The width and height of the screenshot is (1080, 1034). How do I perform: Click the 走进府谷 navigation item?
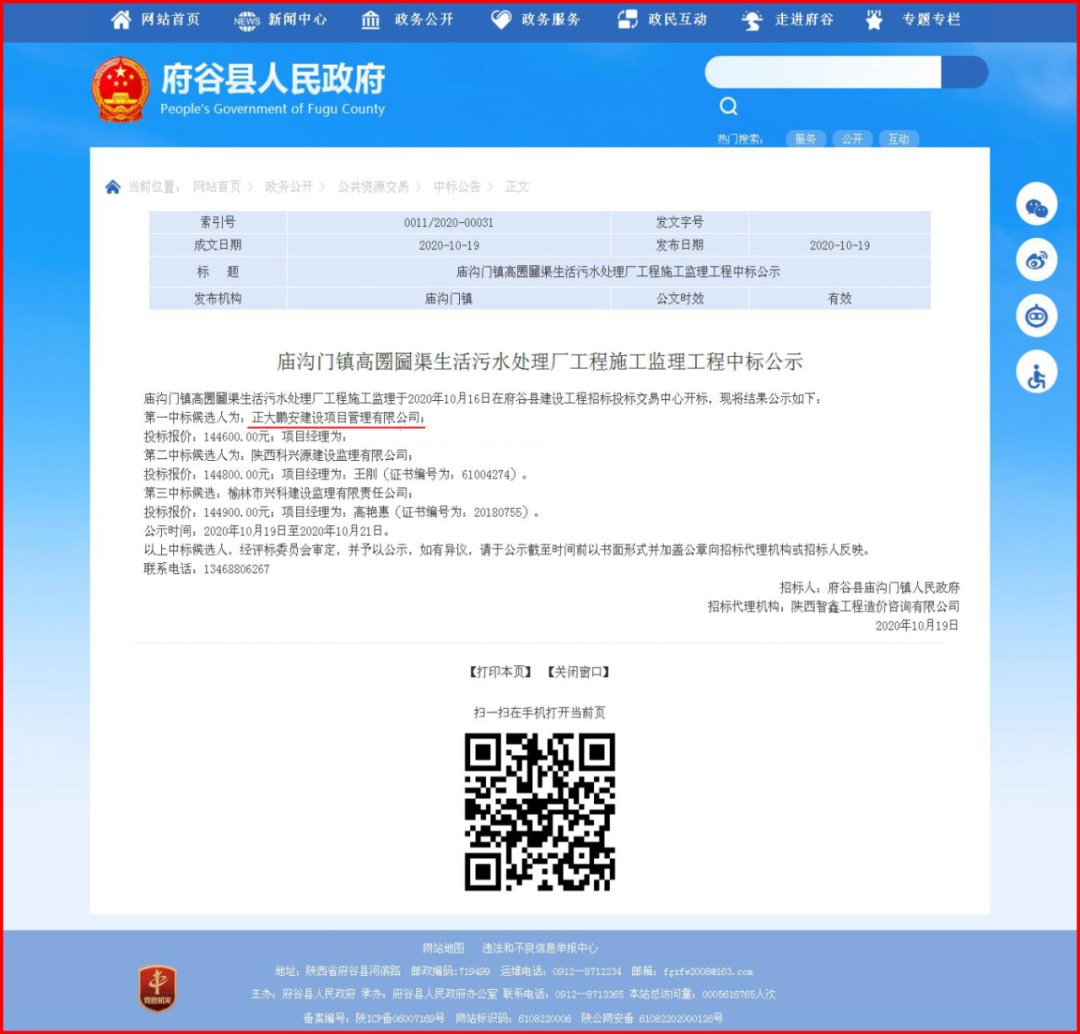click(788, 20)
